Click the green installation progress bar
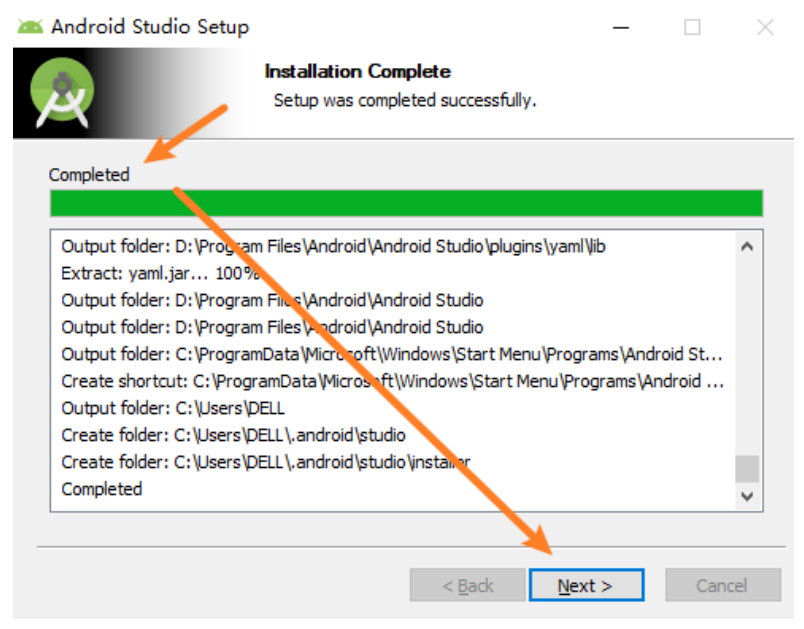 click(x=406, y=203)
